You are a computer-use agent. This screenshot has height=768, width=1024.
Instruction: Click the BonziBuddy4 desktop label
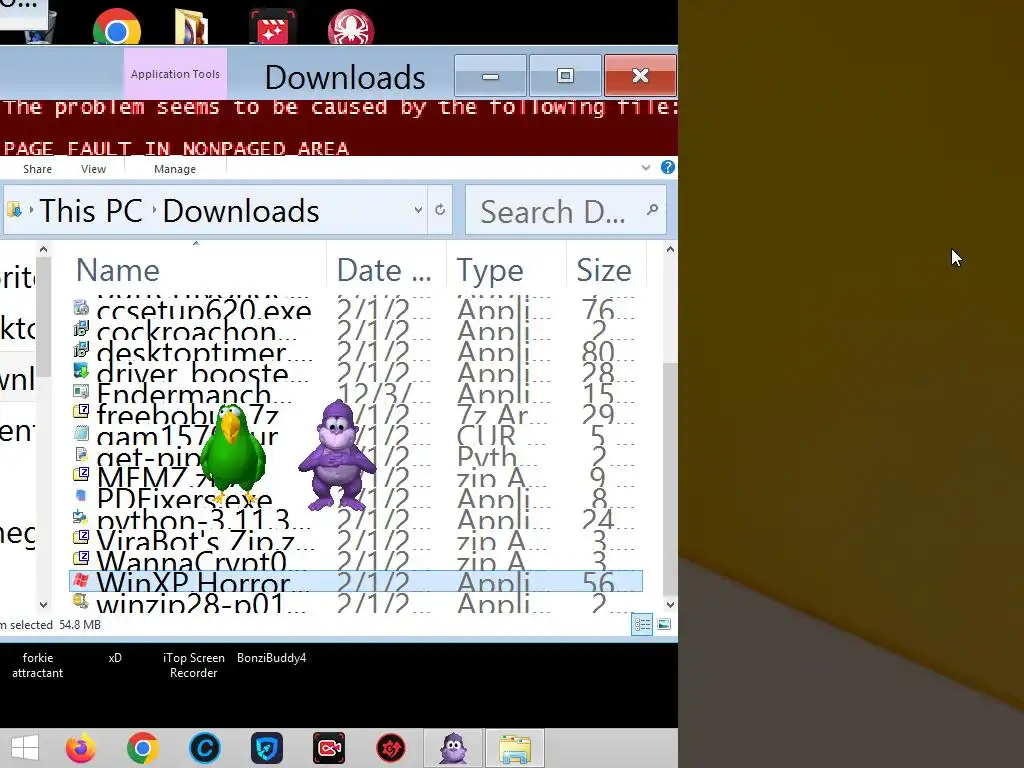(x=272, y=658)
